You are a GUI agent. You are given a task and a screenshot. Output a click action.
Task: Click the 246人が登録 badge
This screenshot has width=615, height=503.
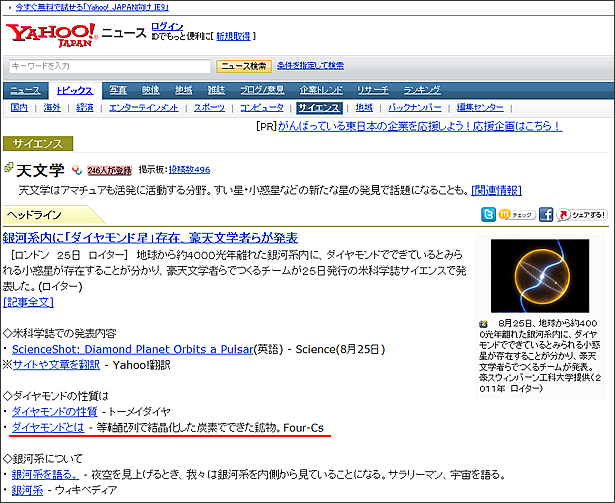click(x=109, y=170)
